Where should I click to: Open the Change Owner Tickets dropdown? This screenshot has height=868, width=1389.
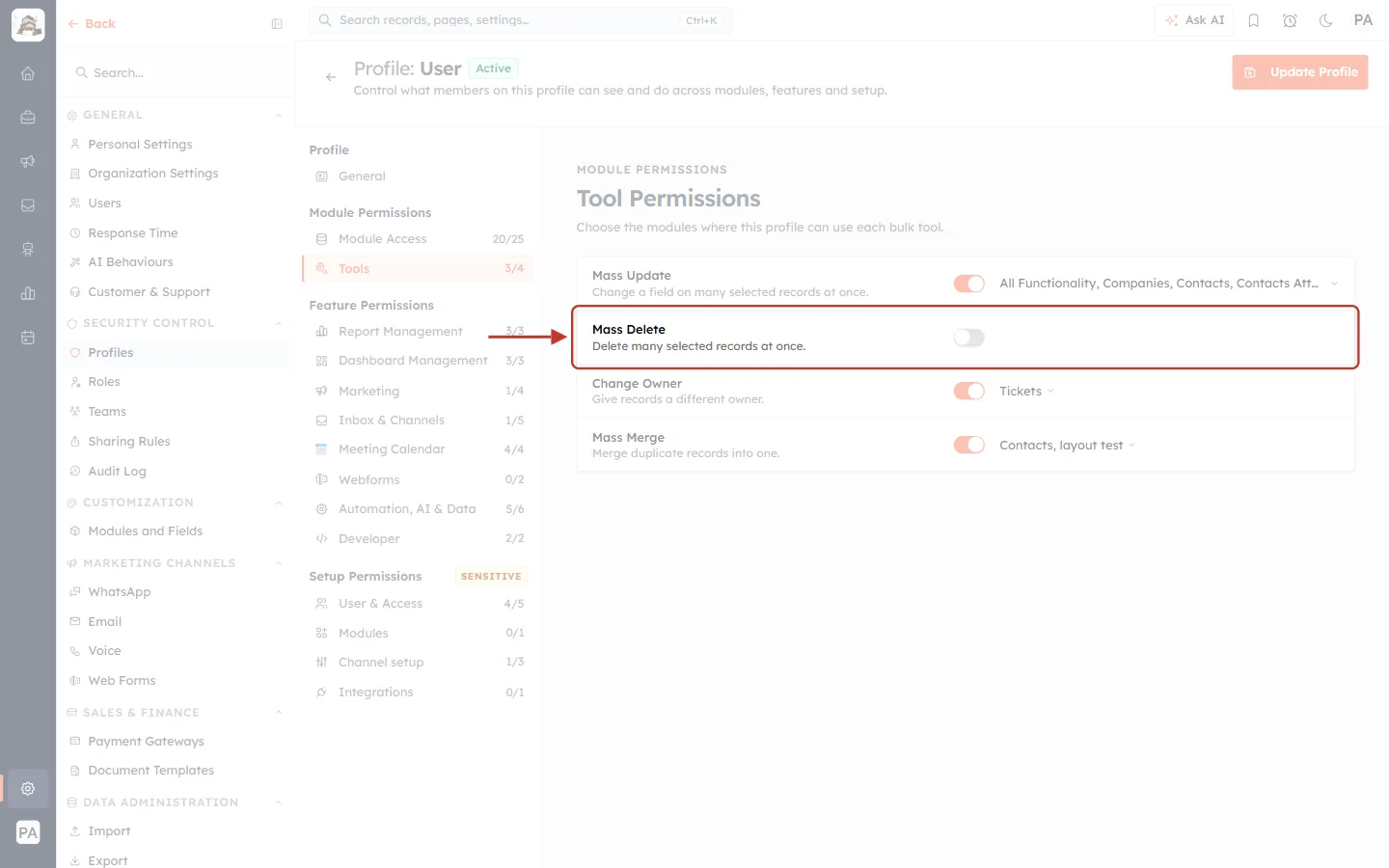click(1026, 392)
